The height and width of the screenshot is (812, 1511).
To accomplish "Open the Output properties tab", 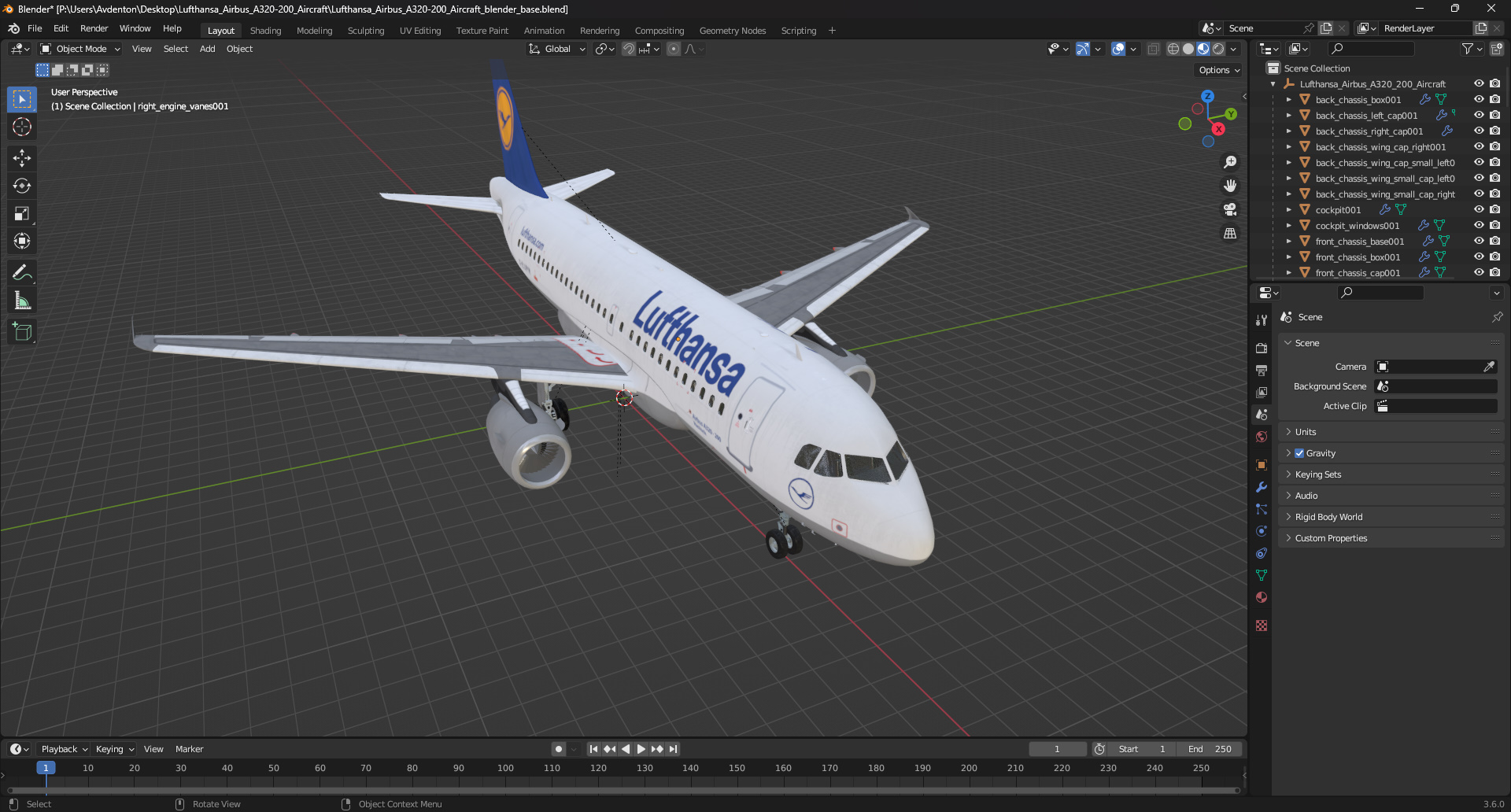I will tap(1262, 370).
